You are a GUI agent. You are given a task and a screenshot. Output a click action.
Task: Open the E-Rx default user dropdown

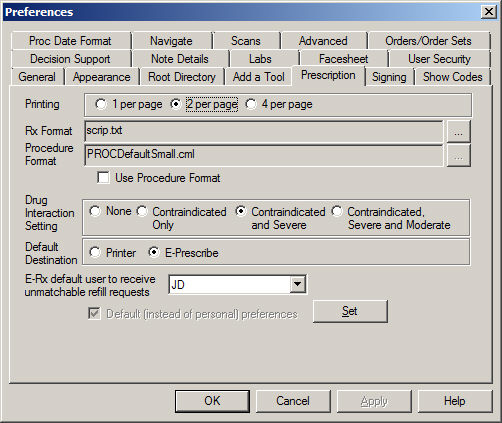(297, 285)
